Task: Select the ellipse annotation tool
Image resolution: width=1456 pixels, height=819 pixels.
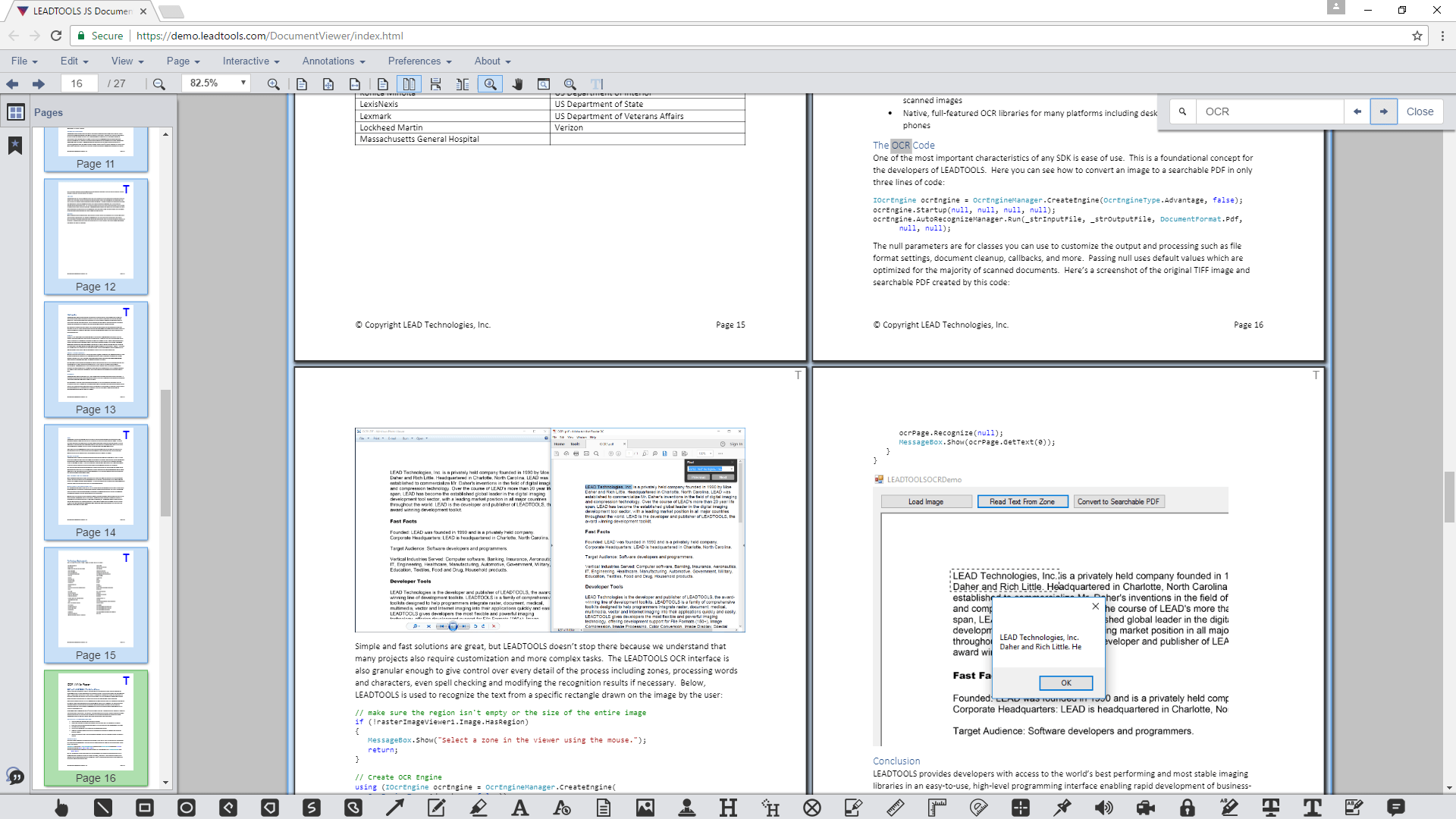Action: tap(187, 808)
